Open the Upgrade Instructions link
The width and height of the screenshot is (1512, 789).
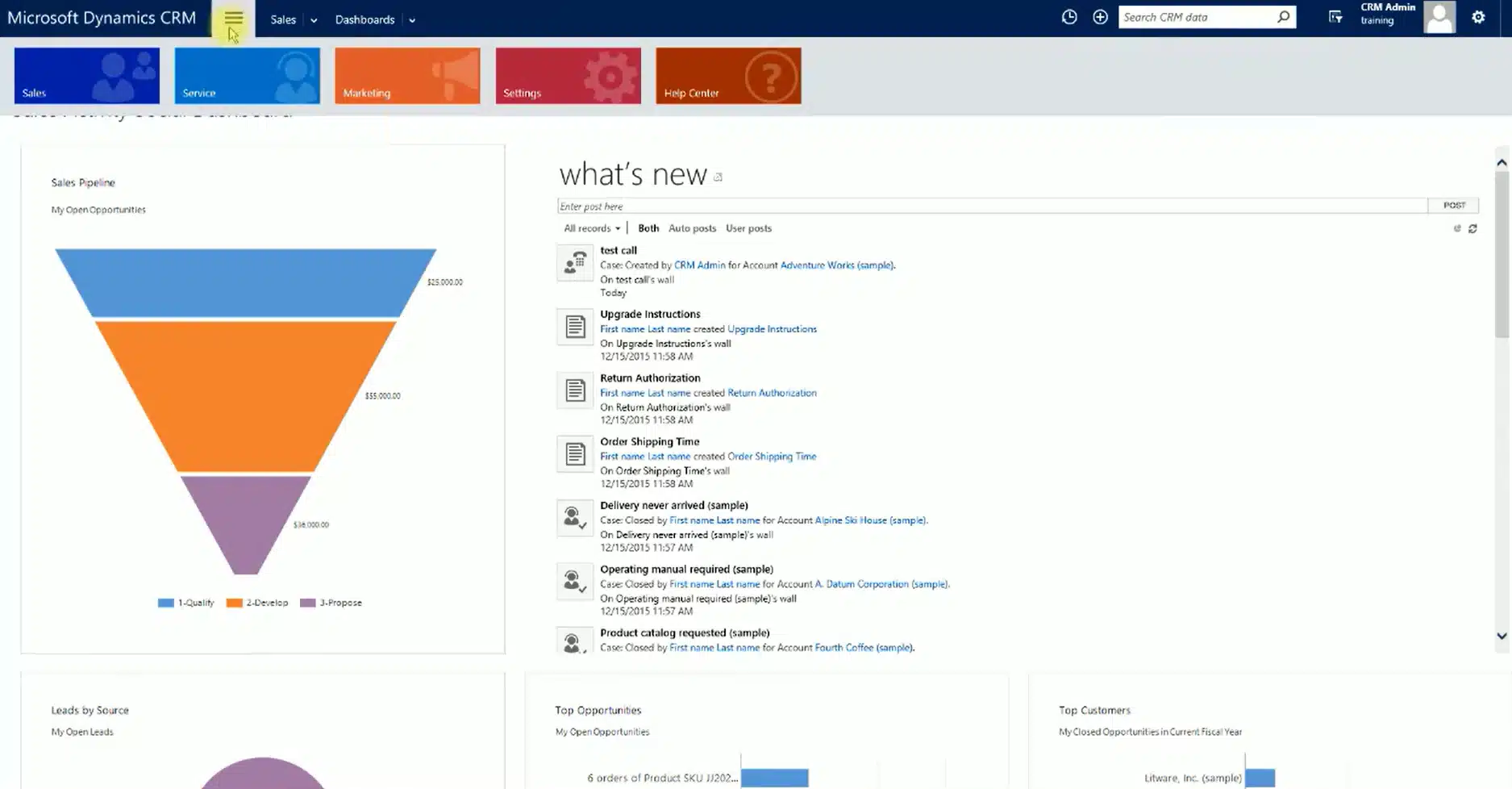(x=772, y=329)
